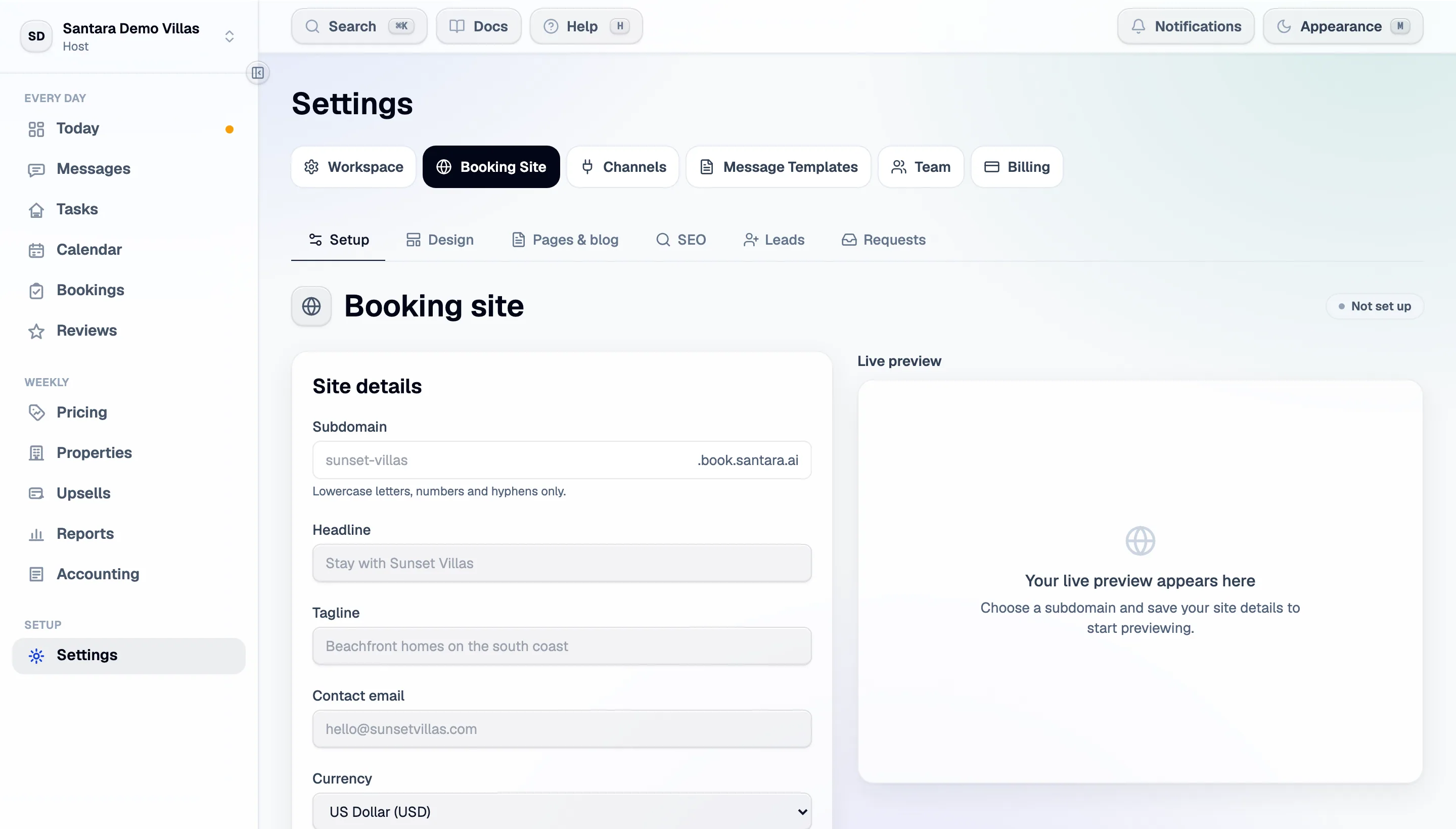Open the Currency dropdown
Image resolution: width=1456 pixels, height=829 pixels.
tap(562, 811)
